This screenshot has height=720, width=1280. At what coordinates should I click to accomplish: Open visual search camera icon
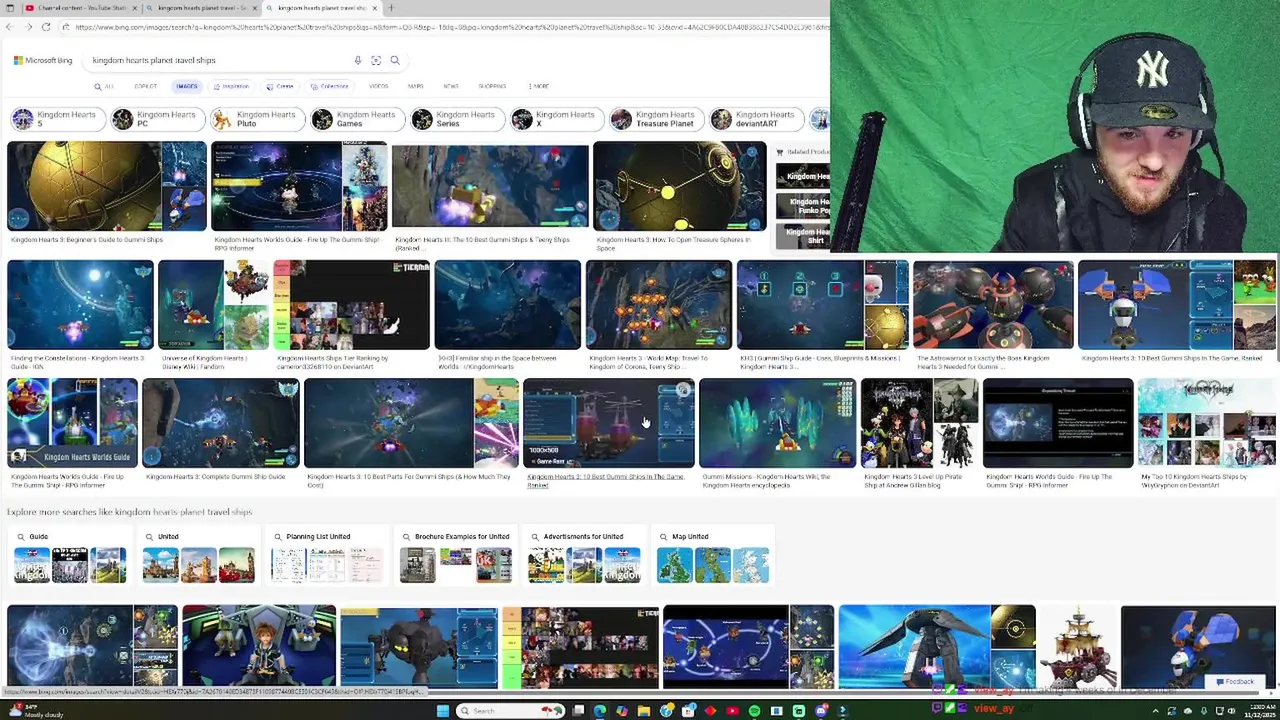pyautogui.click(x=376, y=60)
